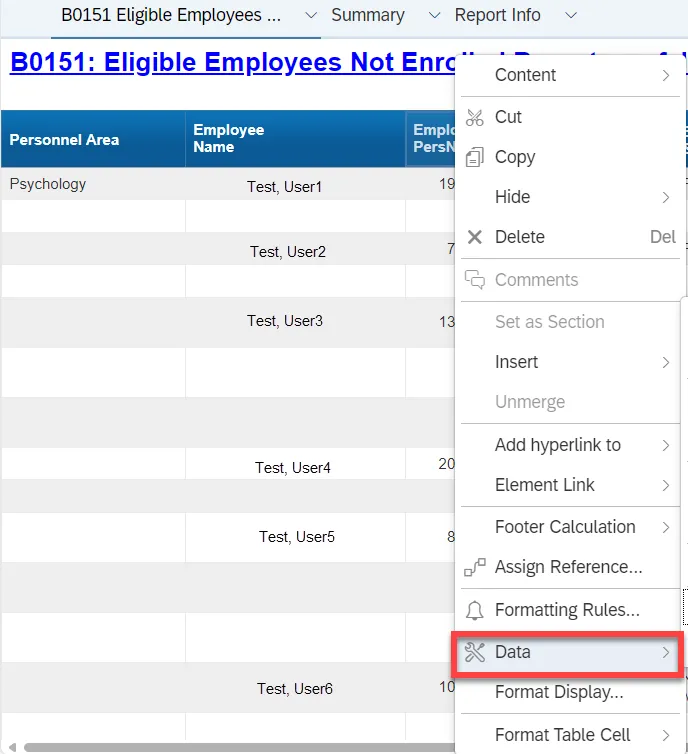Click the horizontal scrollbar at the bottom

point(240,746)
